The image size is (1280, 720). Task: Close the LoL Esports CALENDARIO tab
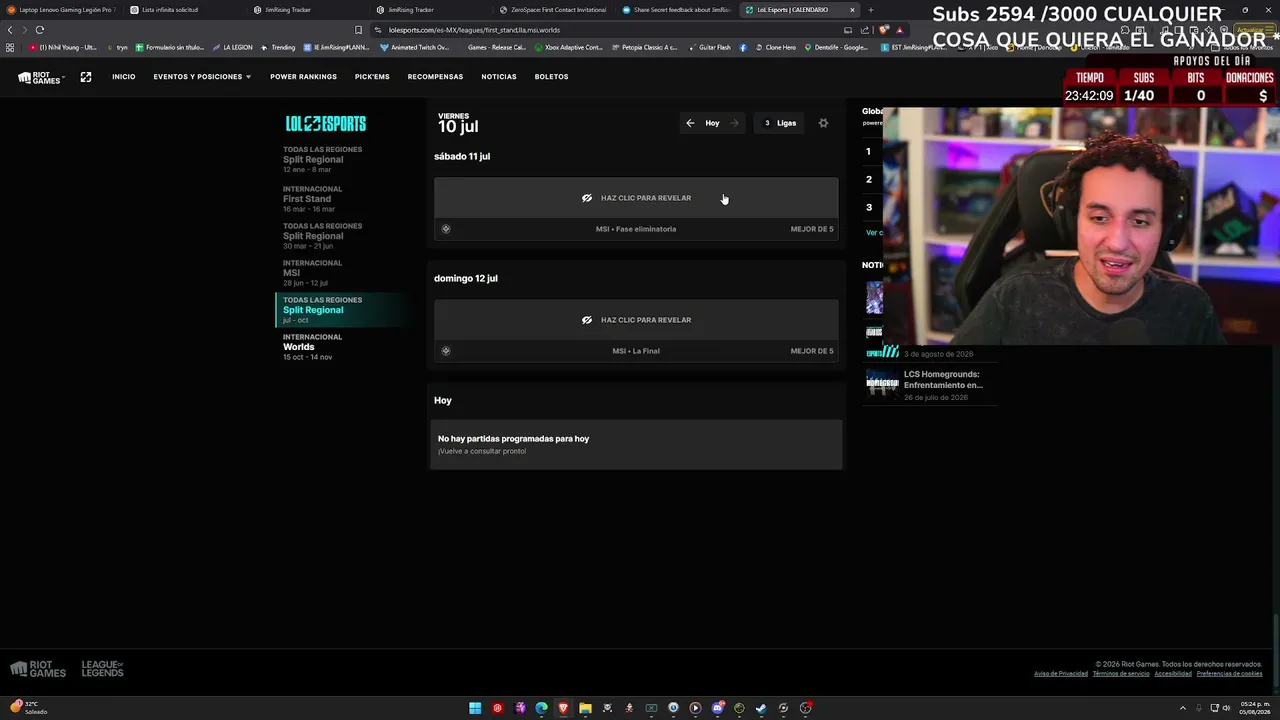(x=852, y=10)
